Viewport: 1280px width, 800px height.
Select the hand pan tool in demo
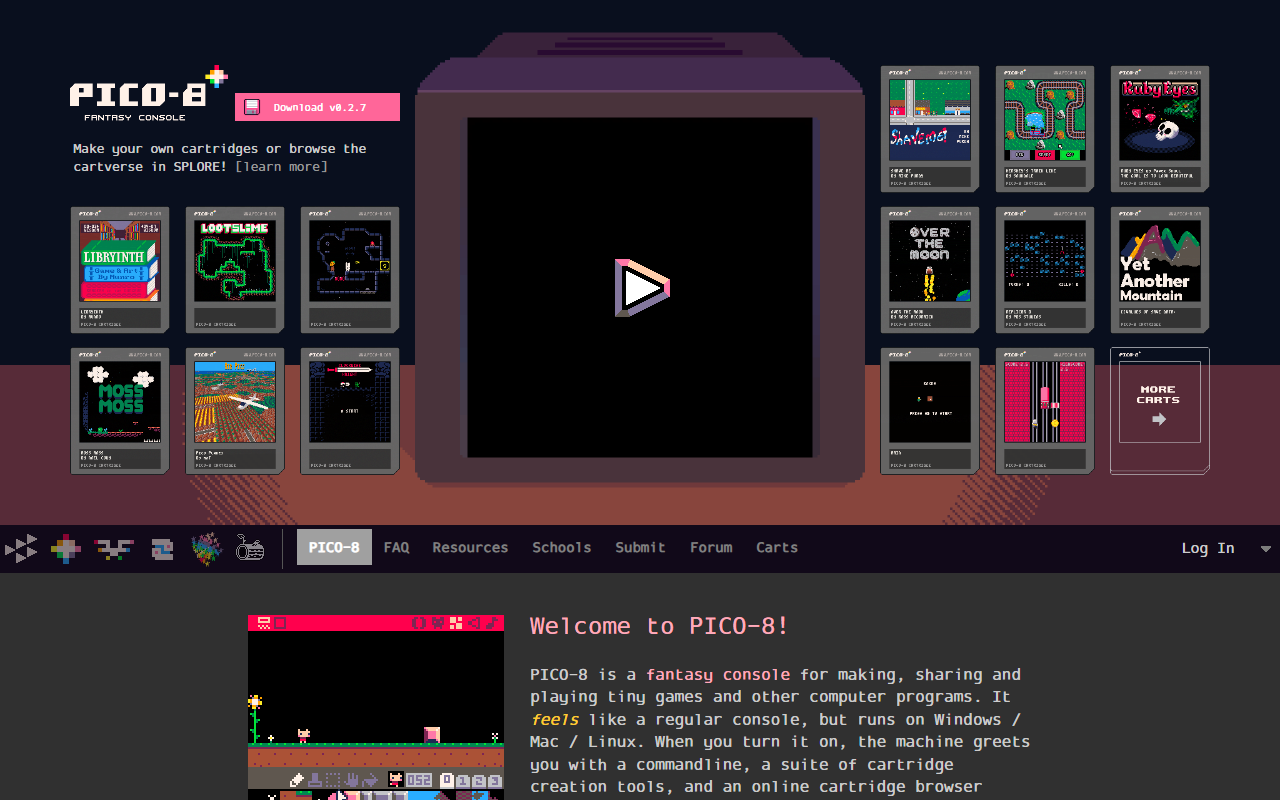click(x=351, y=780)
